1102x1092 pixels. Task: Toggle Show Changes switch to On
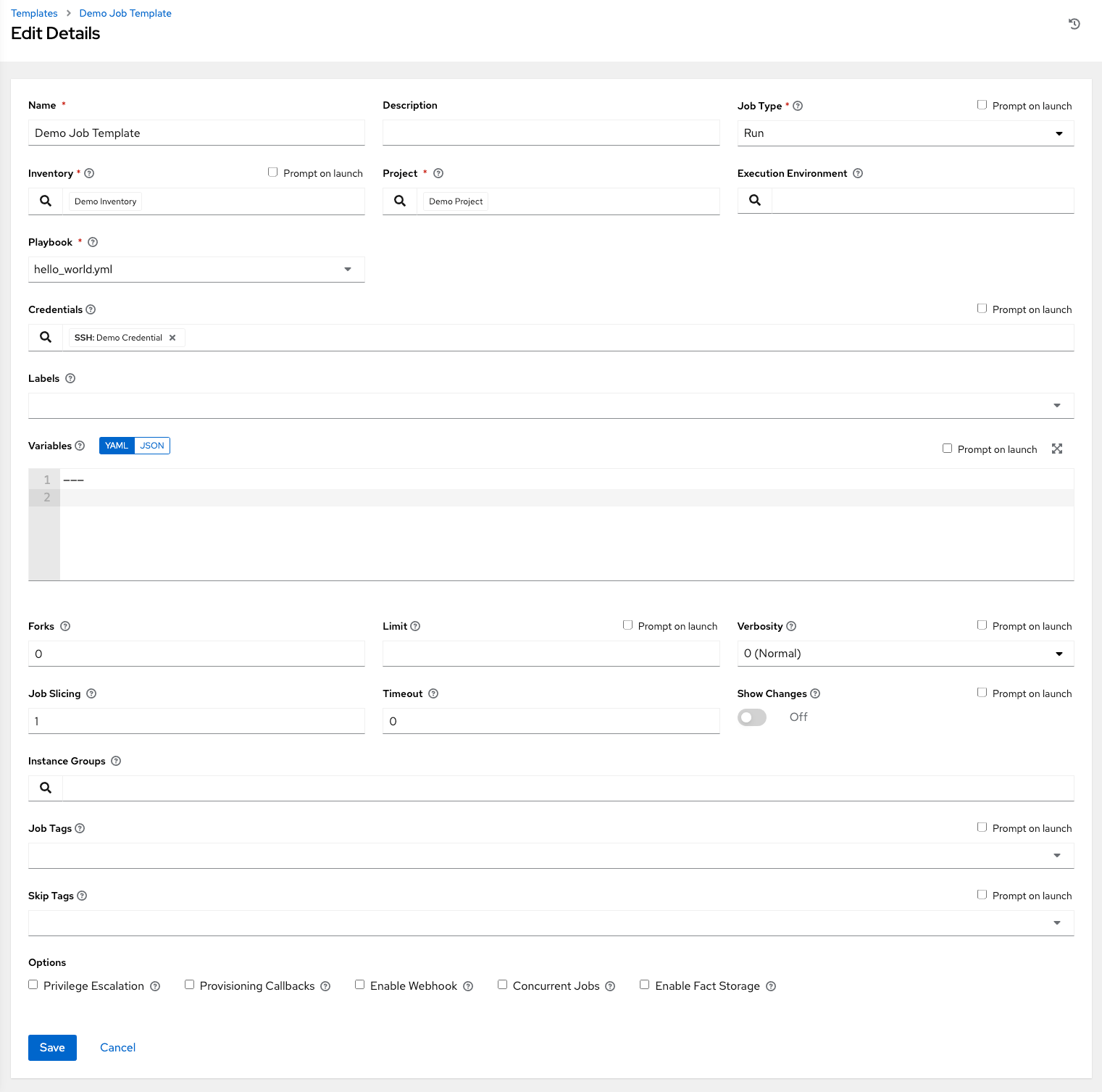pos(751,717)
